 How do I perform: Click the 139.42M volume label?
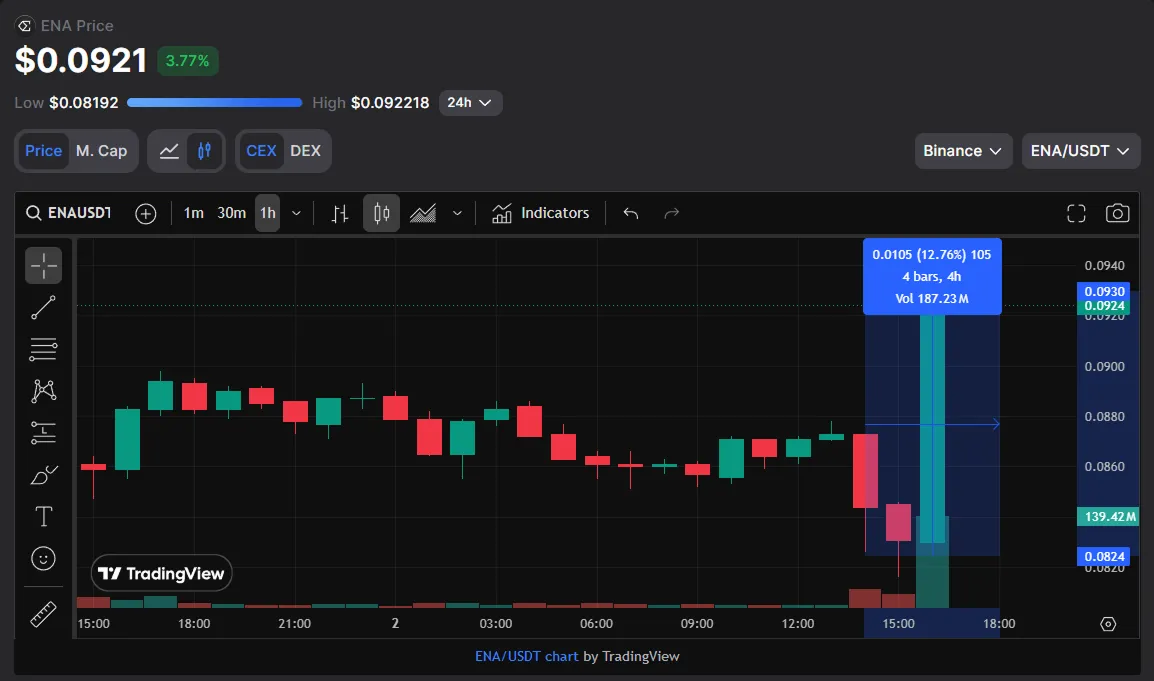pyautogui.click(x=1108, y=517)
